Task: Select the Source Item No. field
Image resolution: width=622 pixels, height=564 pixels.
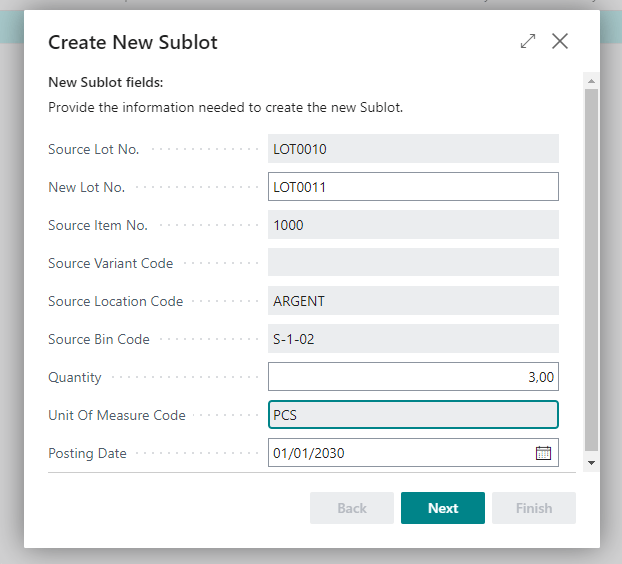Action: pyautogui.click(x=412, y=225)
